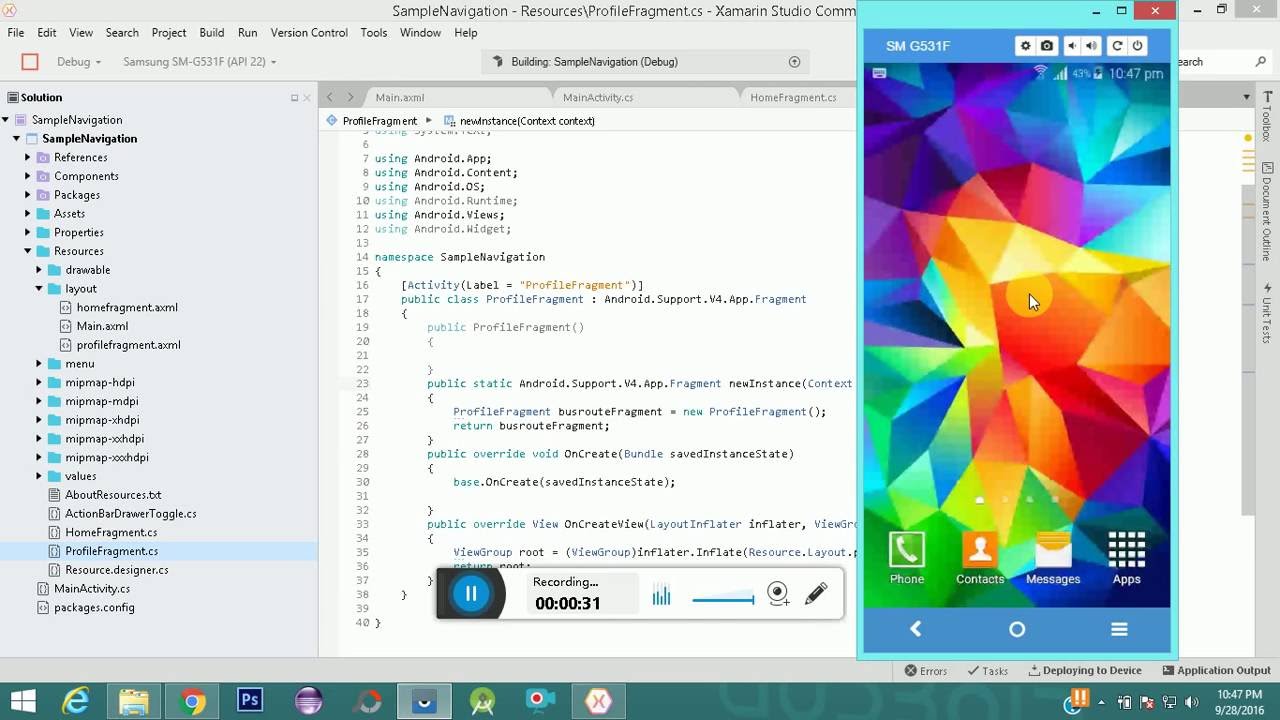Image resolution: width=1280 pixels, height=720 pixels.
Task: Open the recorder webcam overlay icon
Action: coord(778,594)
